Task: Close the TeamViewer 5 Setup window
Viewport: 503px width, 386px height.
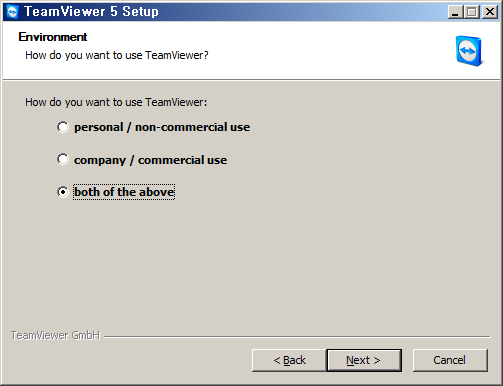Action: click(490, 12)
